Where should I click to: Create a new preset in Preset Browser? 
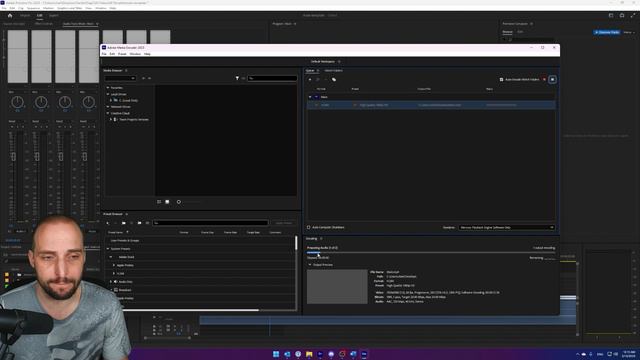point(108,223)
